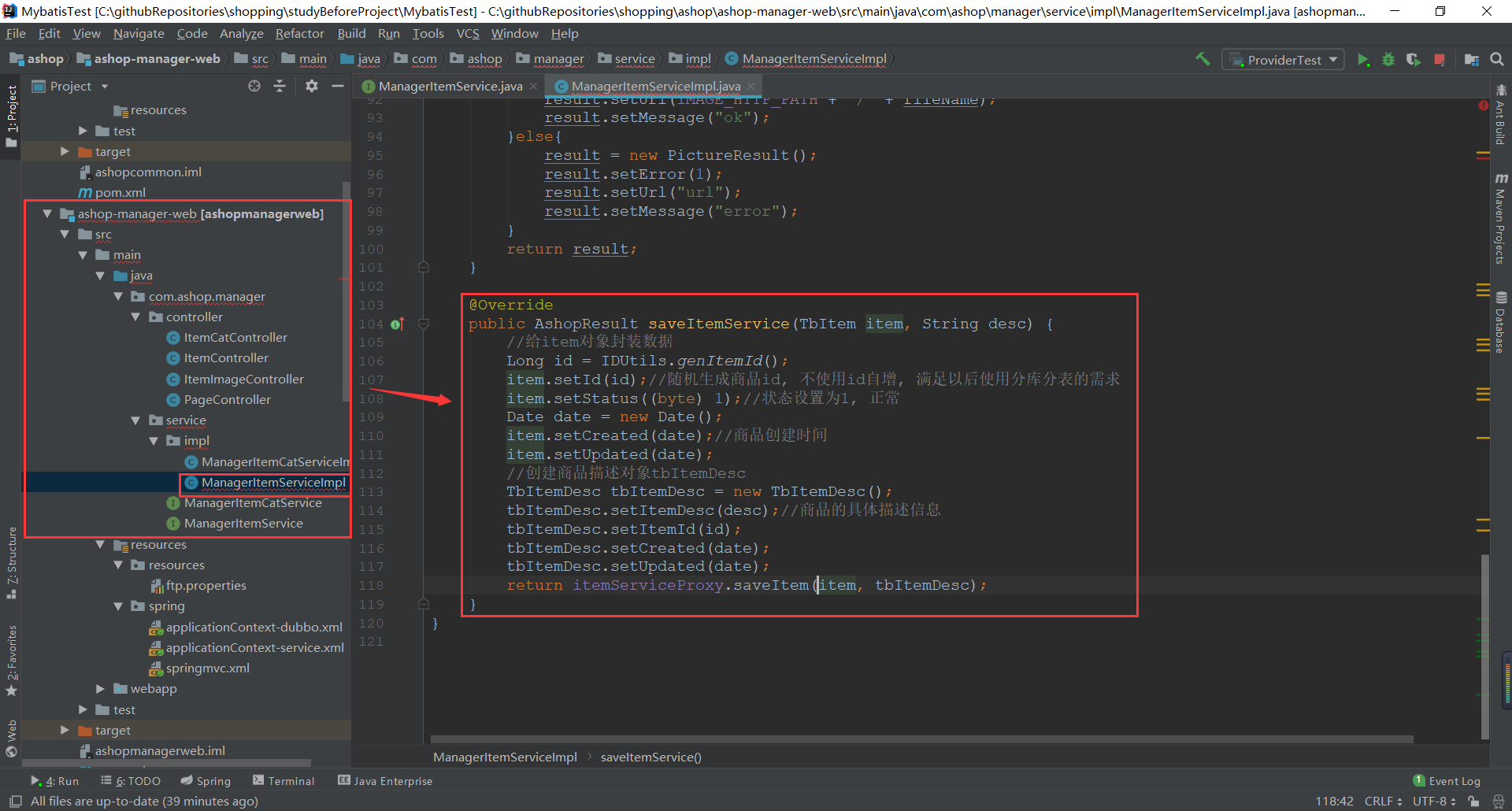This screenshot has width=1512, height=811.
Task: Open the Run tool window
Action: [55, 781]
